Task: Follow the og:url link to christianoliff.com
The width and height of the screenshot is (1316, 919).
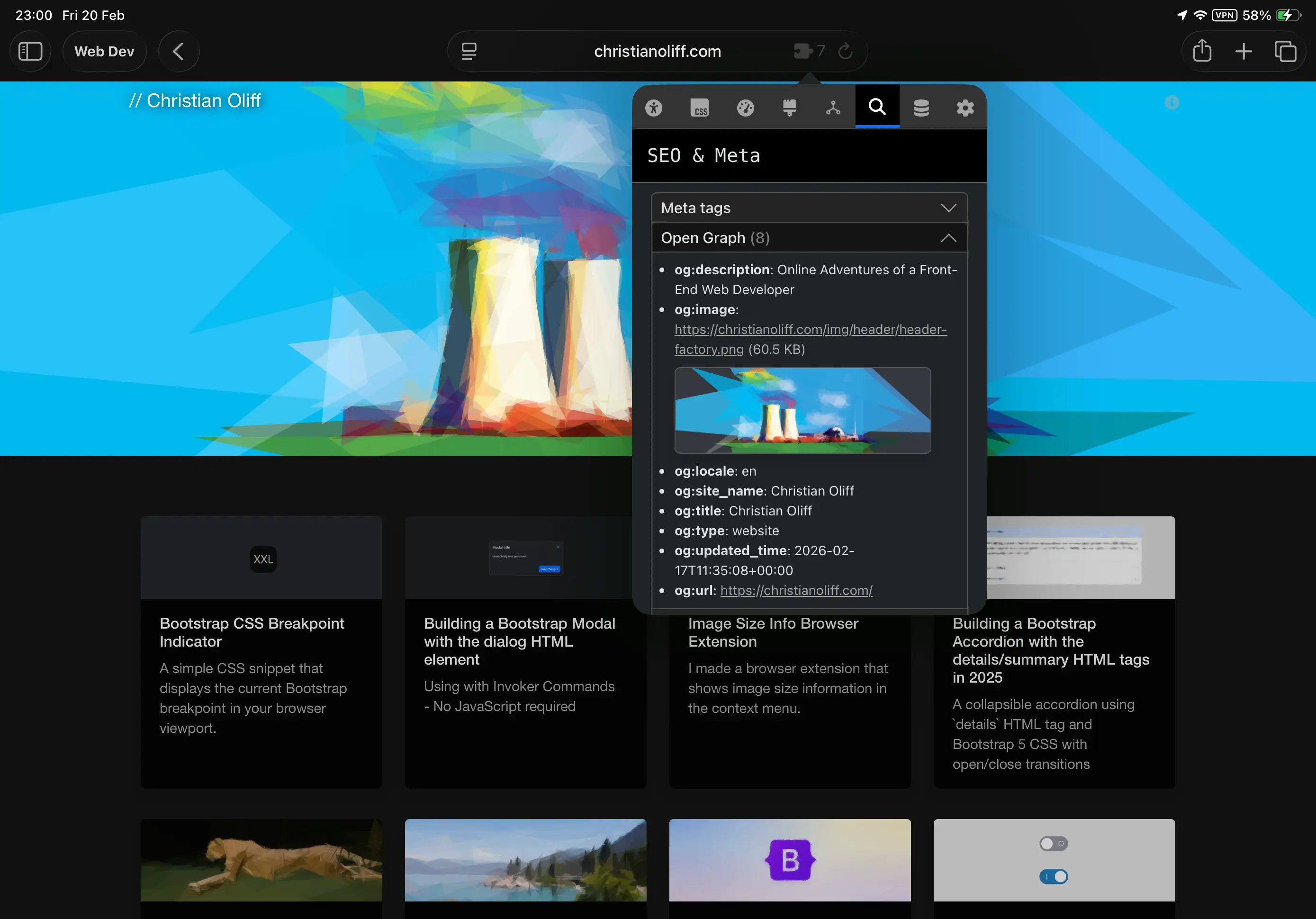Action: click(x=795, y=590)
